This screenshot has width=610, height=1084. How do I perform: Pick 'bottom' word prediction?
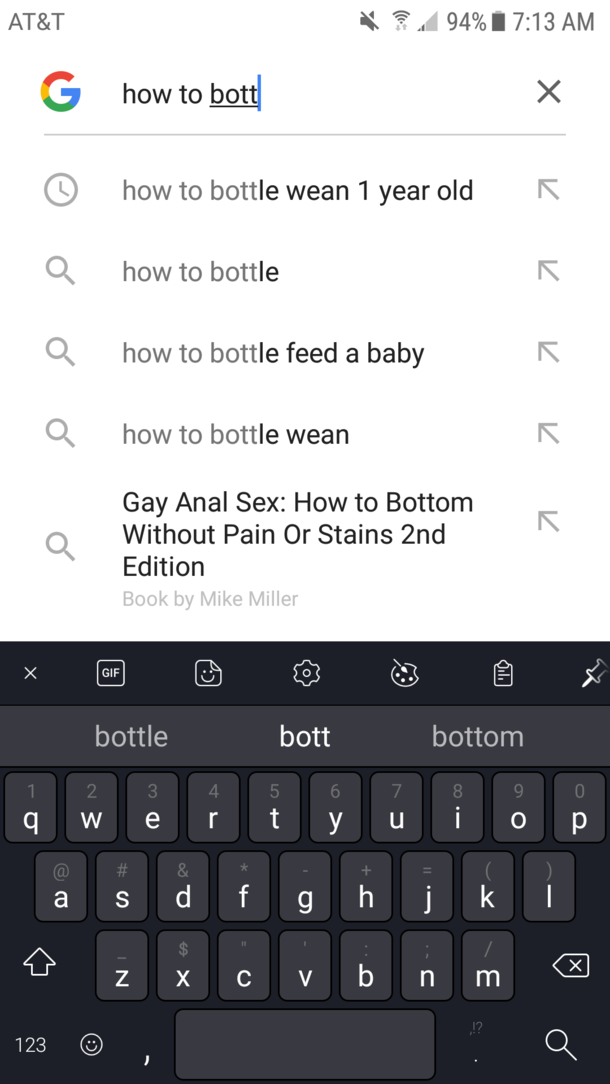click(x=477, y=737)
